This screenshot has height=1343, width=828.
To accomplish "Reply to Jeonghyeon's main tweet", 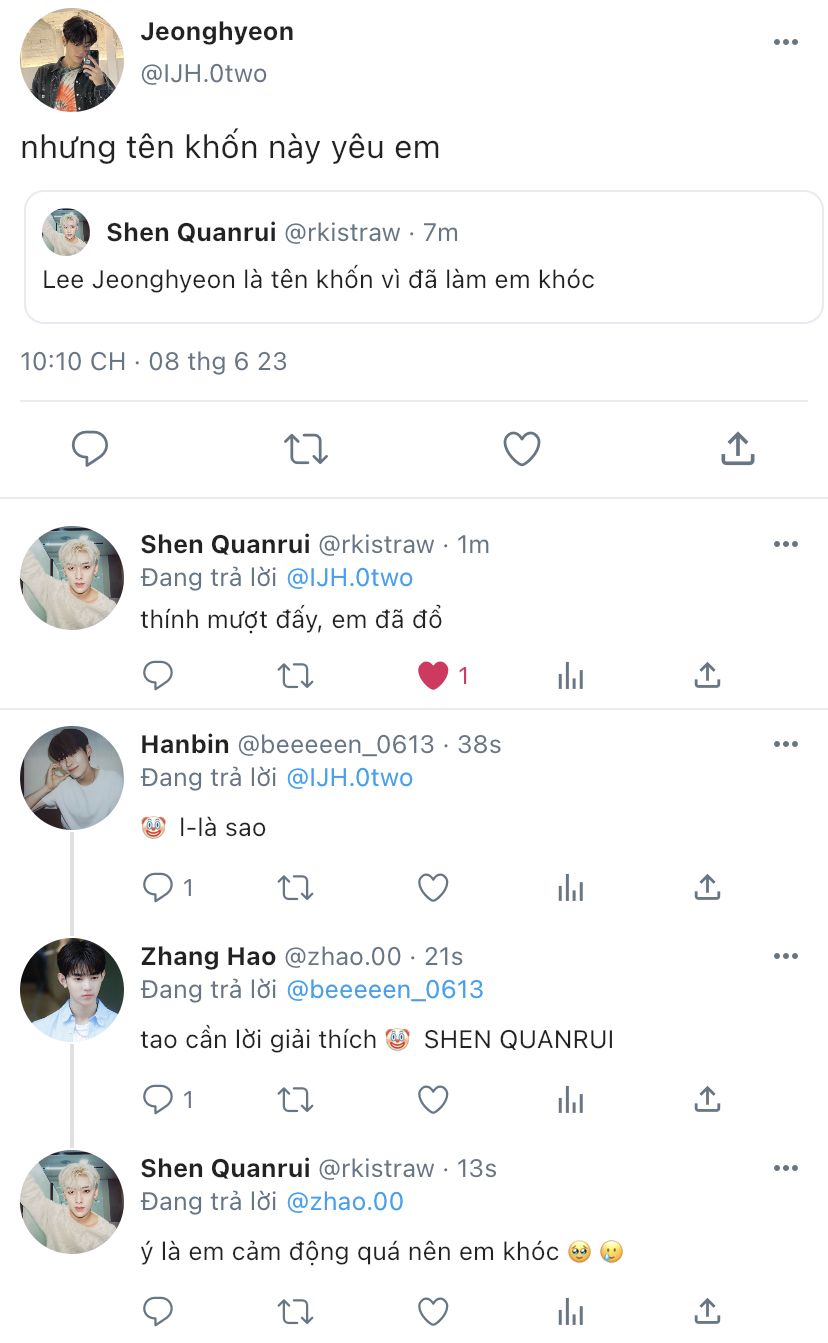I will point(90,449).
